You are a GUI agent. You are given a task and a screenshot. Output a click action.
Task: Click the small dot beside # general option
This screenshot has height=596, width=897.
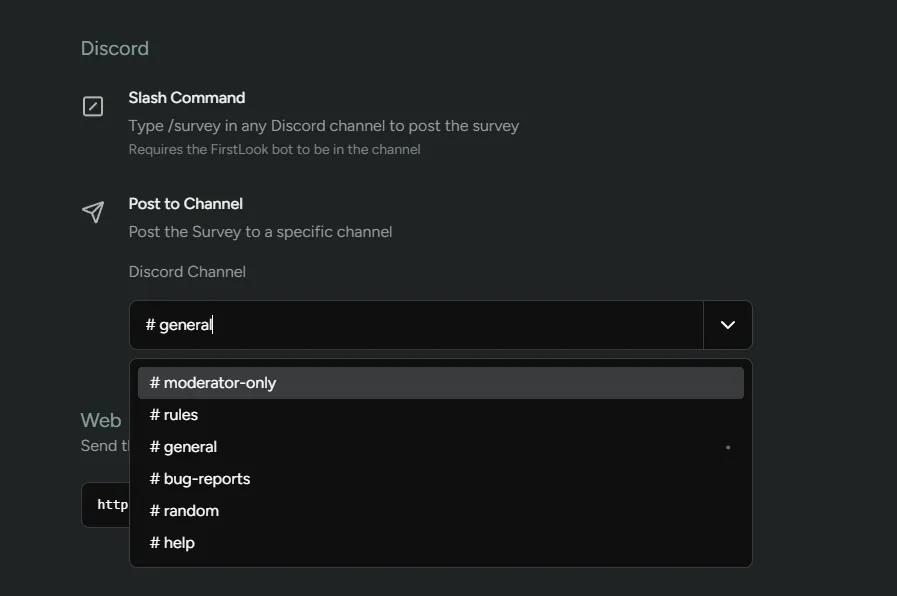pyautogui.click(x=727, y=447)
